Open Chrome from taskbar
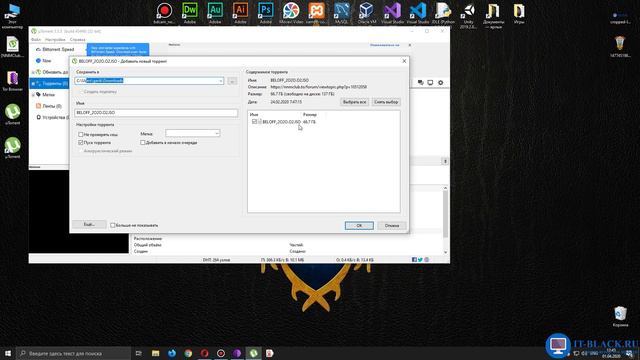The width and height of the screenshot is (640, 360). point(188,353)
